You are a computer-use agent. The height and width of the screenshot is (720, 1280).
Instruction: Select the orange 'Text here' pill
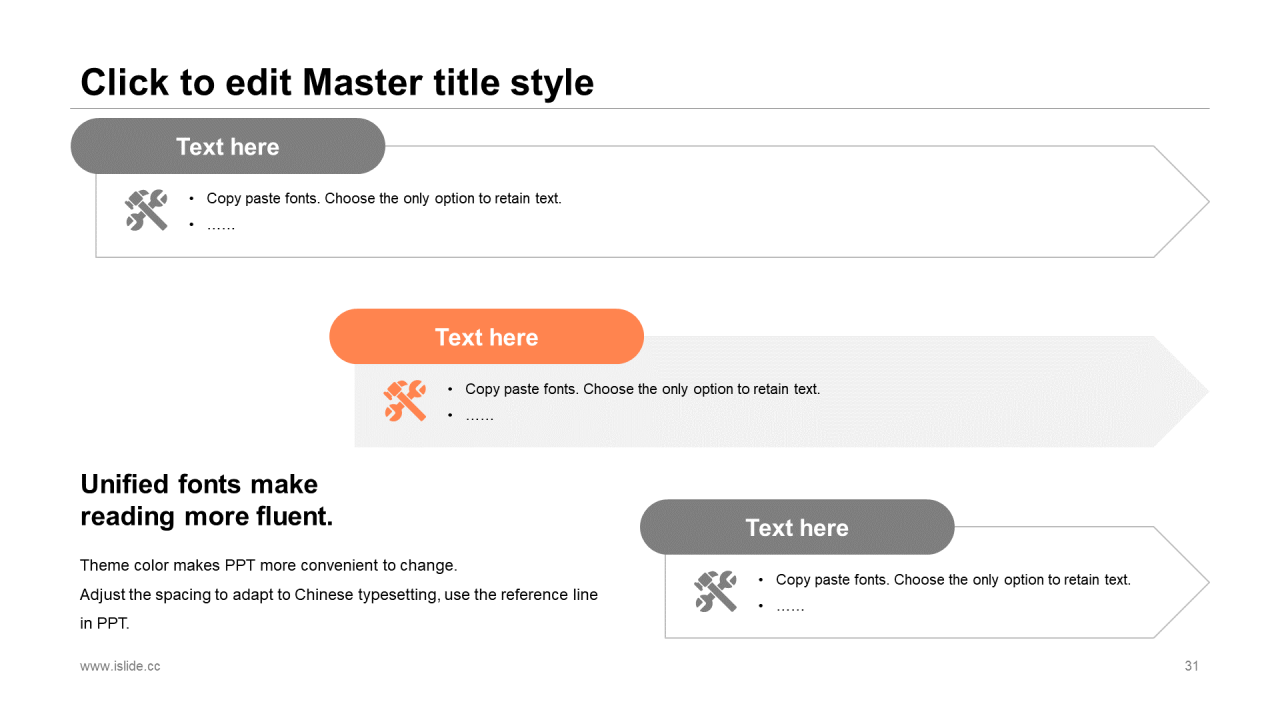pyautogui.click(x=487, y=337)
